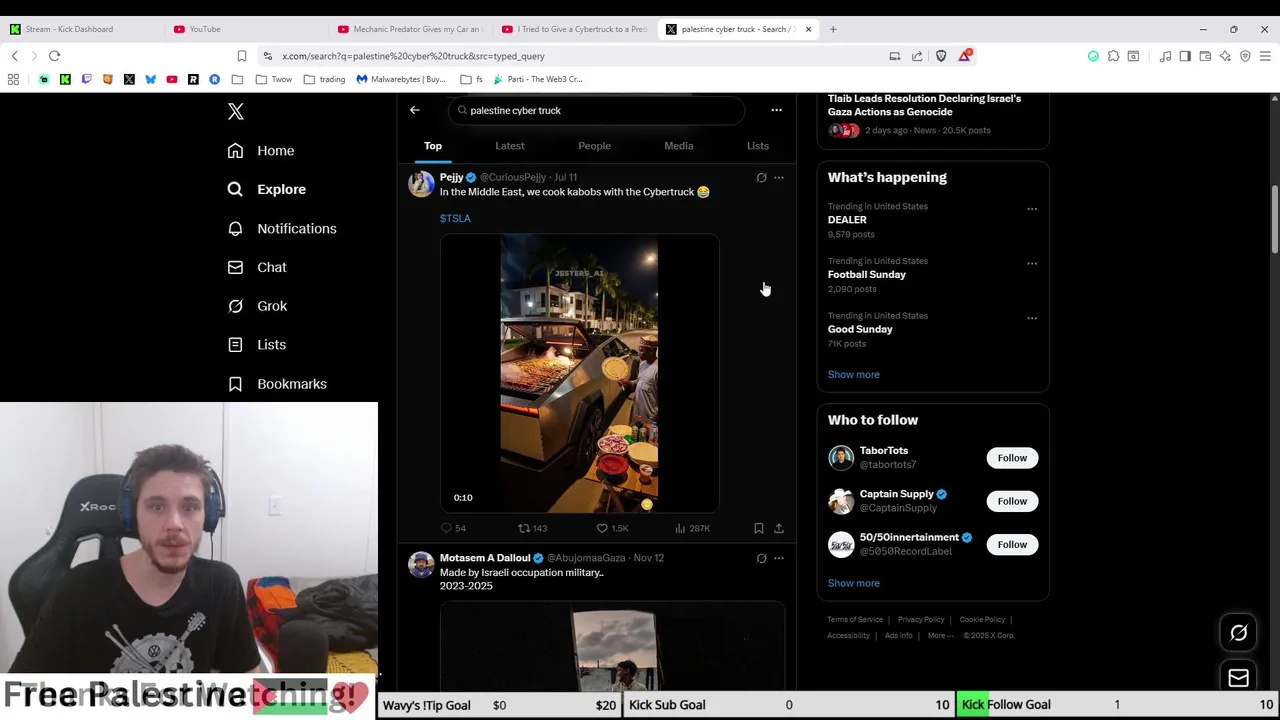Open the Terms of Service link

coord(855,619)
